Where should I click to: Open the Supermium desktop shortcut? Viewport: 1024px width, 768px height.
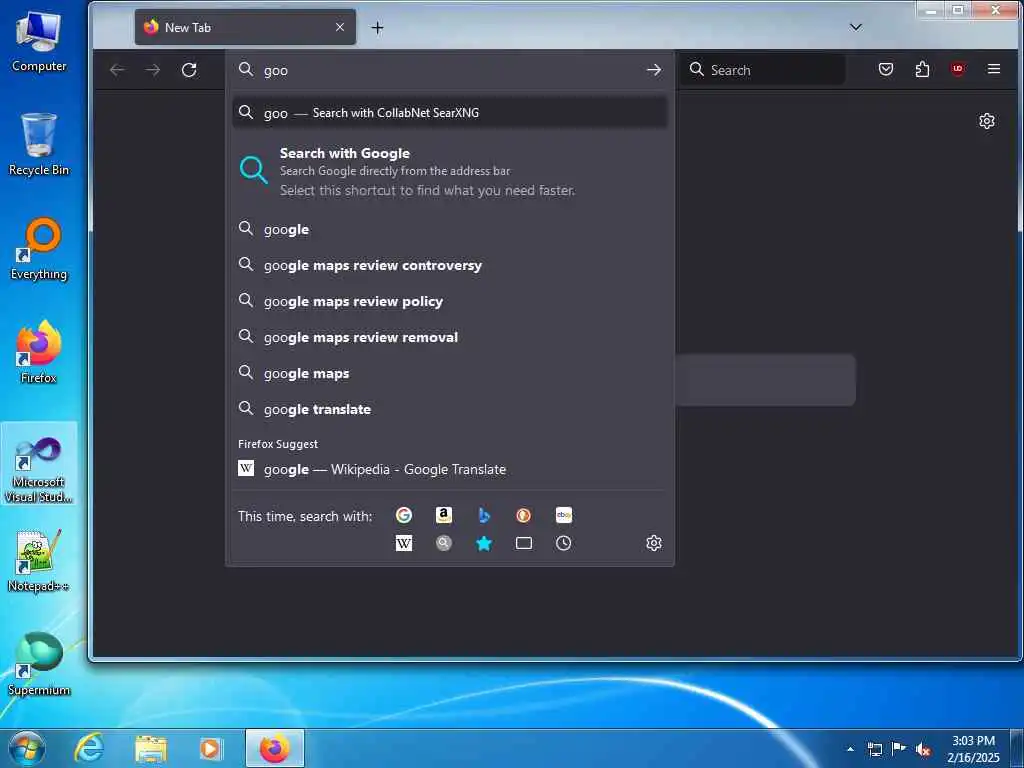pyautogui.click(x=39, y=664)
